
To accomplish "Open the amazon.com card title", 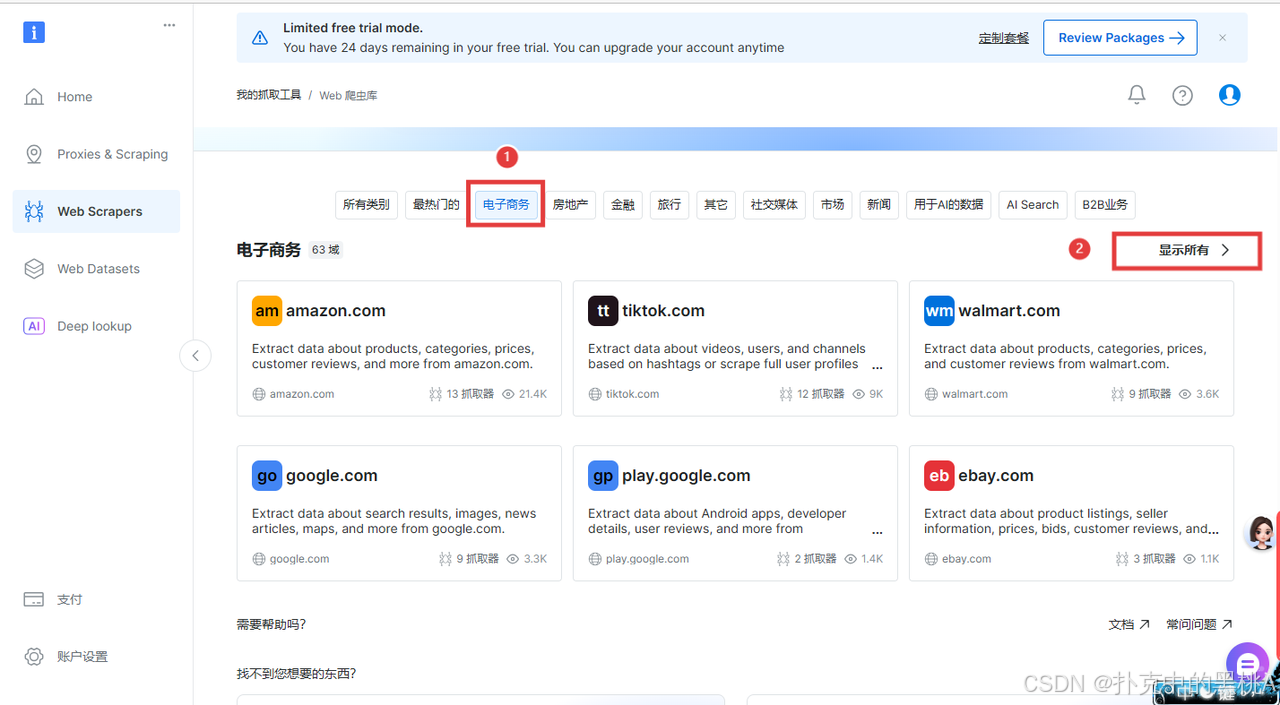I will (x=336, y=311).
